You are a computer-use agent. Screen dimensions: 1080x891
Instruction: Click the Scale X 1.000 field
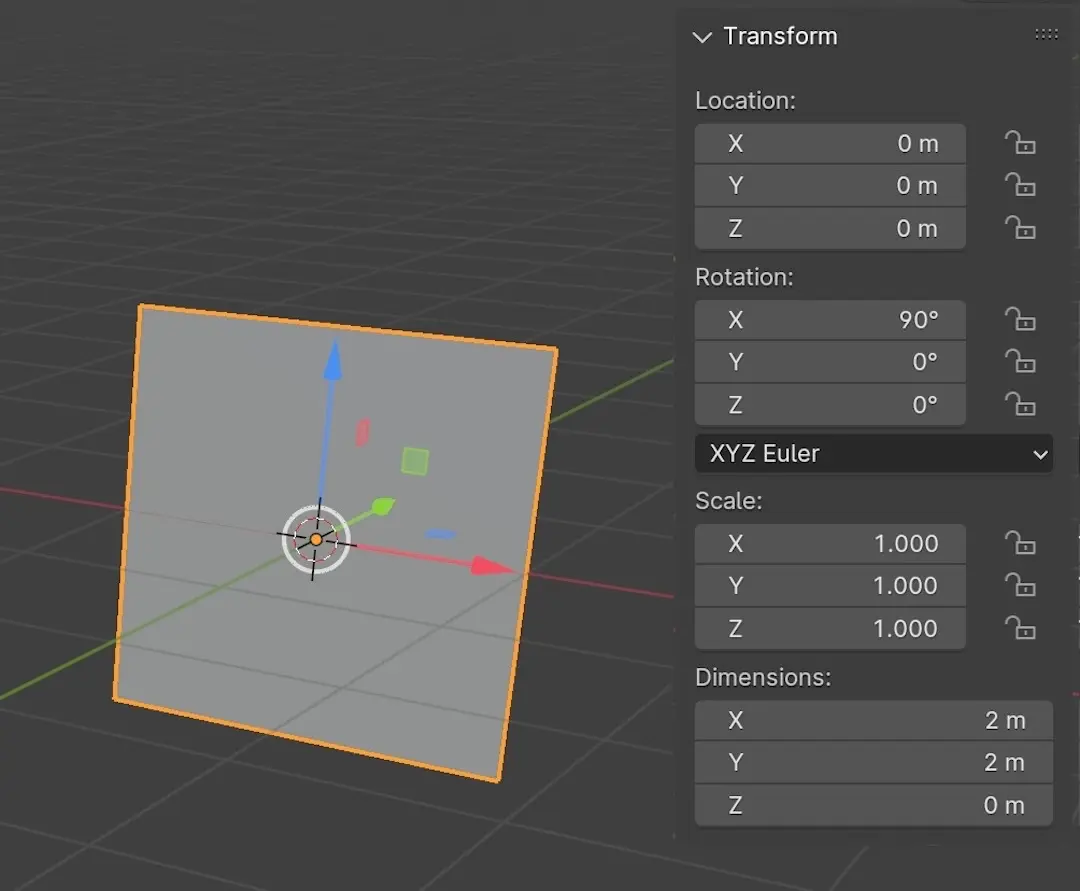[830, 544]
